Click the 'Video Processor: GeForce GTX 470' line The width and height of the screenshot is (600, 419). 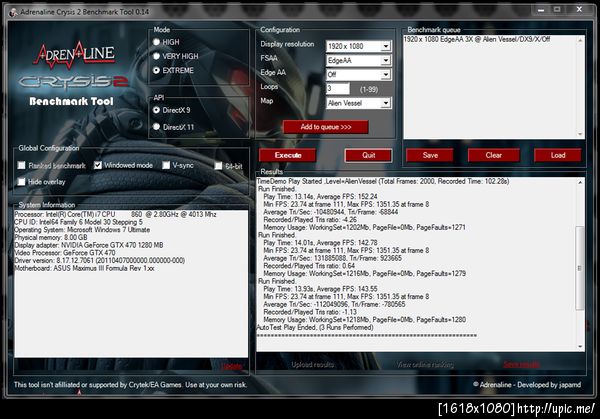65,253
